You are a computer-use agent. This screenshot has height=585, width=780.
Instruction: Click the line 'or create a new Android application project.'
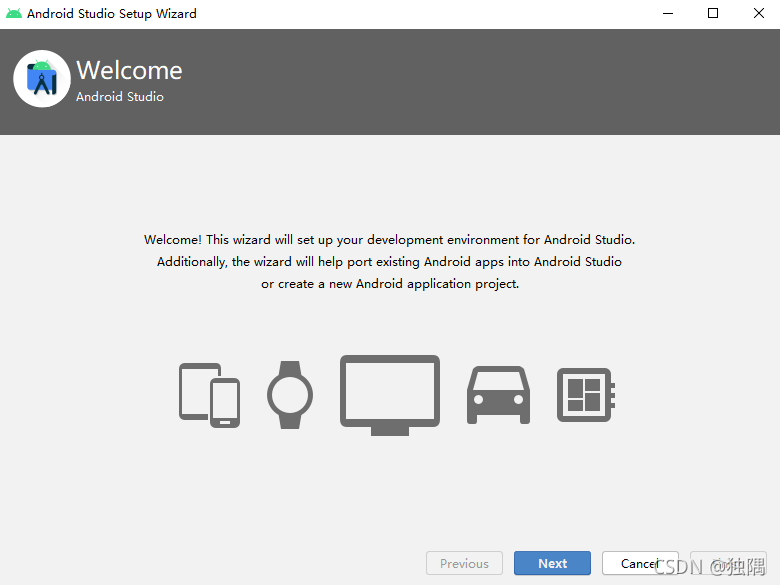pos(390,284)
